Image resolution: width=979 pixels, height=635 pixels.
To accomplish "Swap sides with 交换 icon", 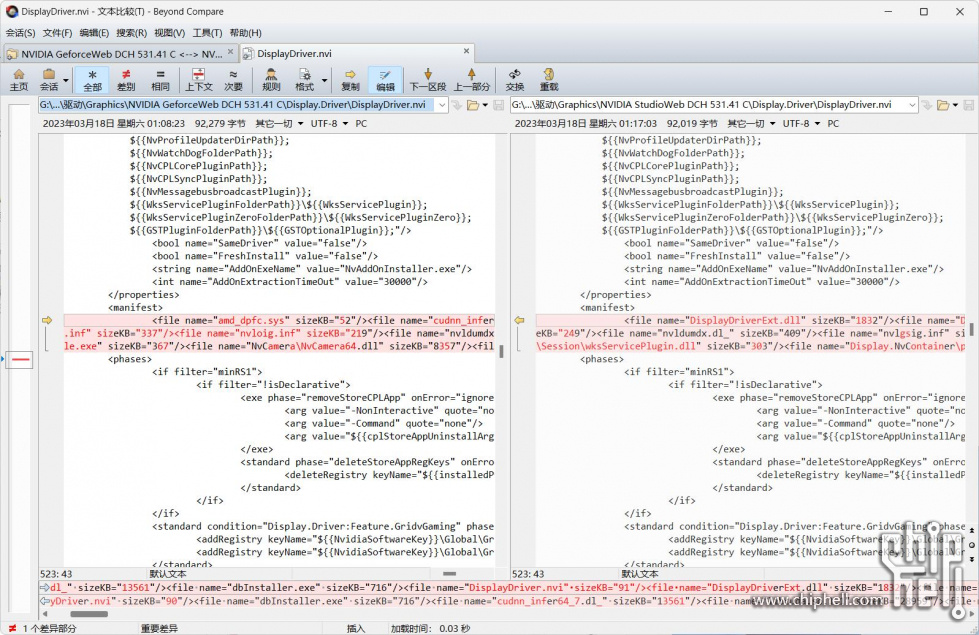I will point(514,80).
